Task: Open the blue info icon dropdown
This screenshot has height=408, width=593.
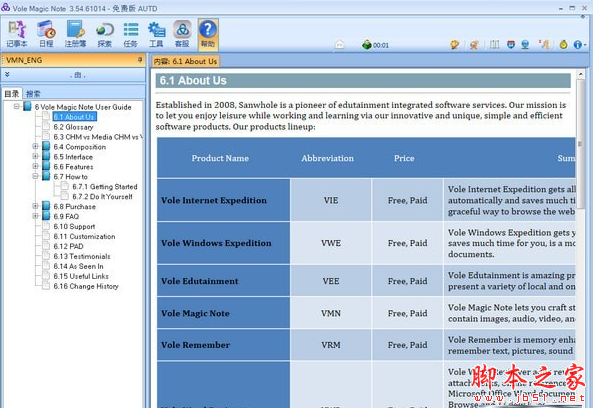Action: [579, 45]
